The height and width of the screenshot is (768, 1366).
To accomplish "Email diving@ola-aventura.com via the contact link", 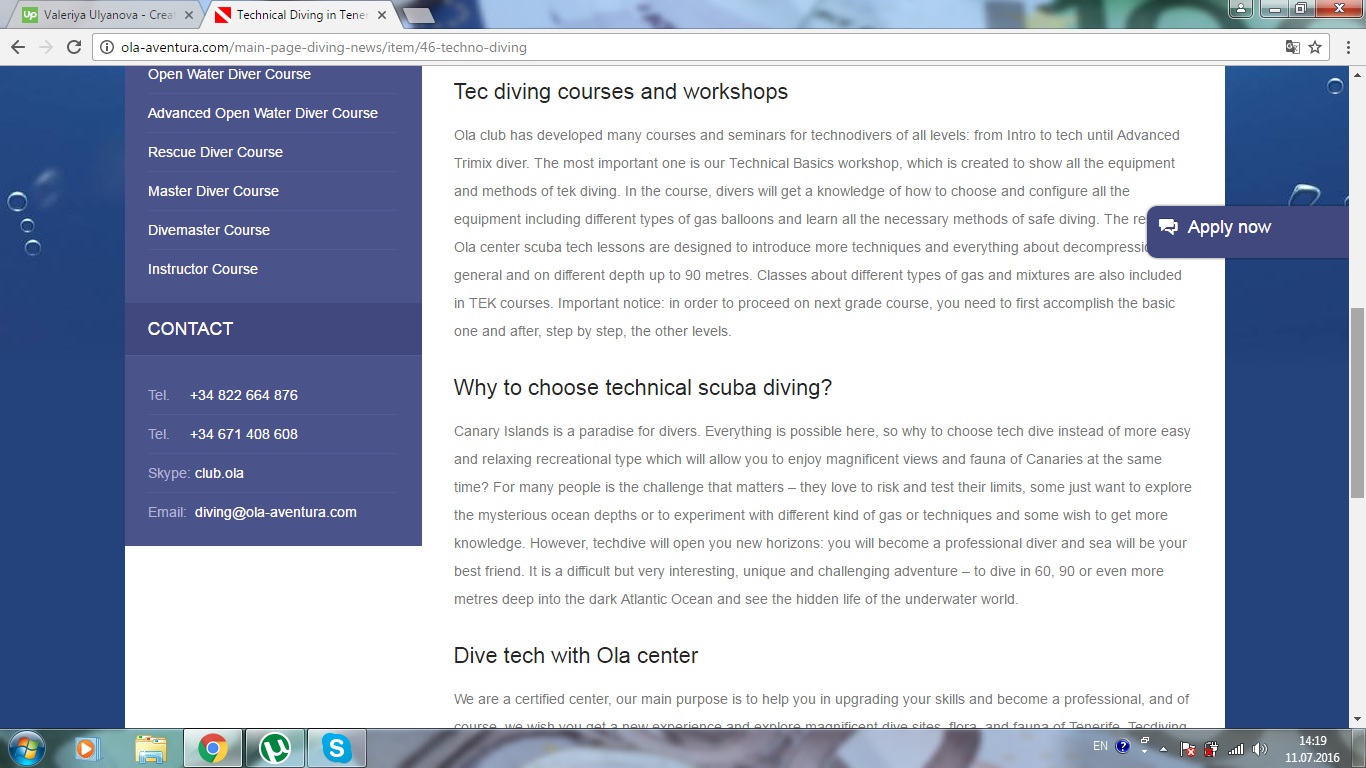I will 276,512.
